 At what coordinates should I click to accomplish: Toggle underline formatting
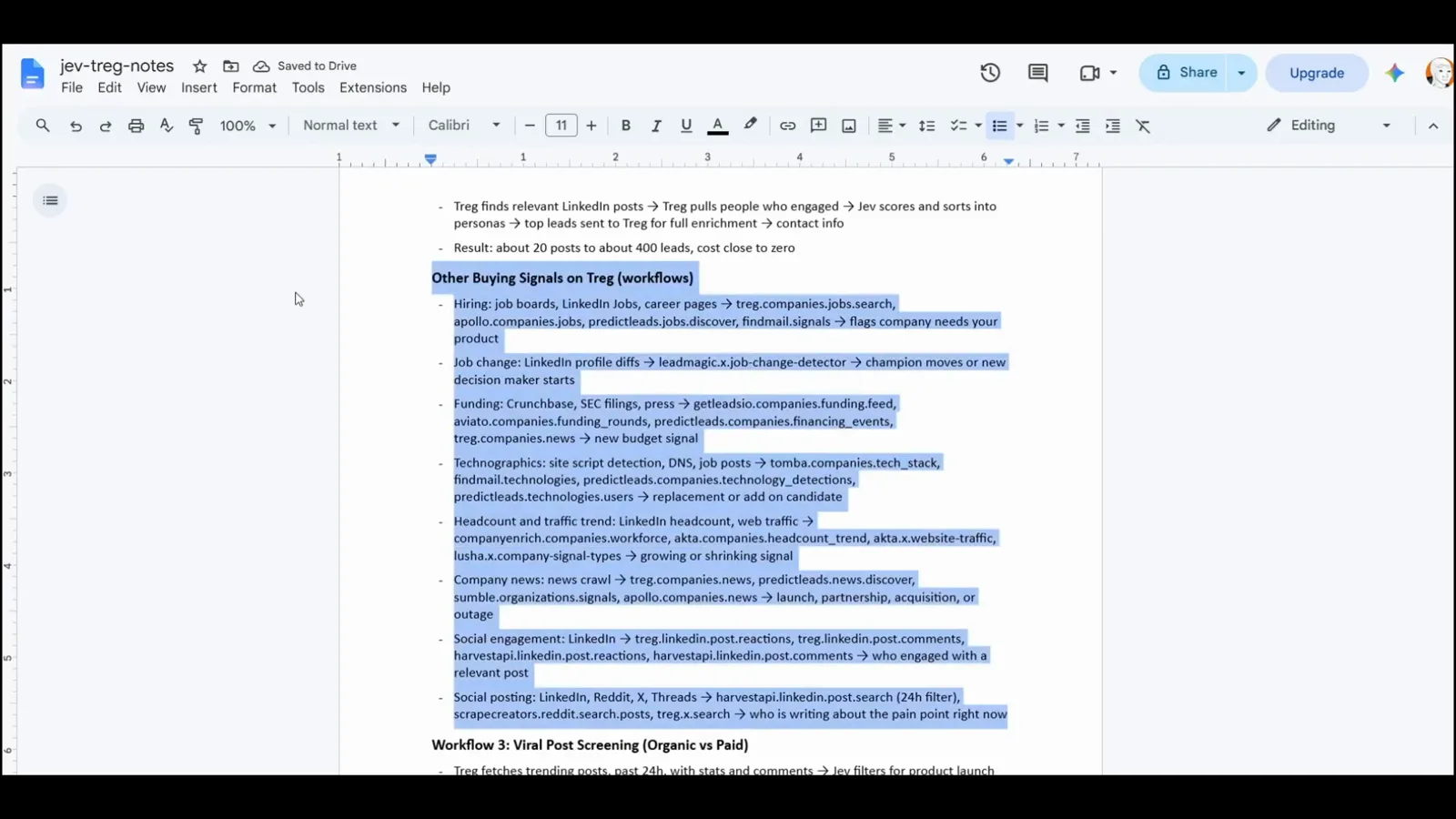(x=686, y=126)
